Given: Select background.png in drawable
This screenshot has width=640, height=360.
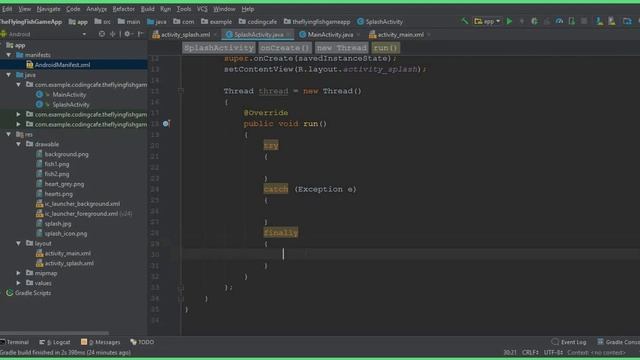Looking at the screenshot, I should [62, 154].
